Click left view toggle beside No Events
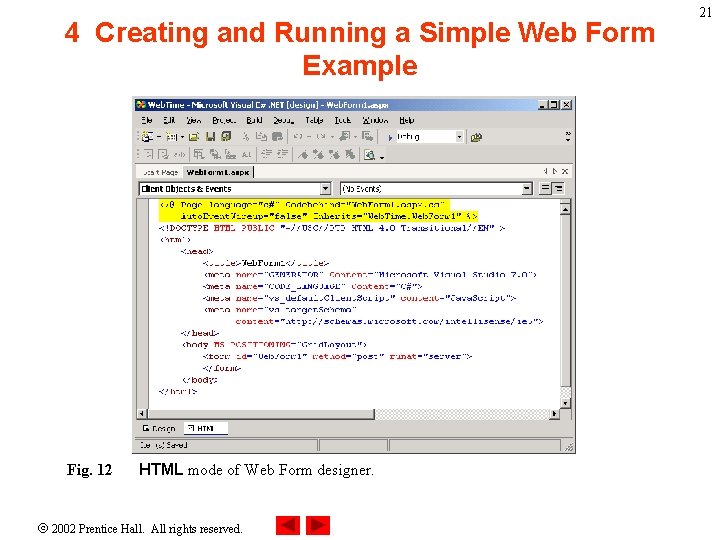Viewport: 720px width, 540px height. [x=545, y=188]
